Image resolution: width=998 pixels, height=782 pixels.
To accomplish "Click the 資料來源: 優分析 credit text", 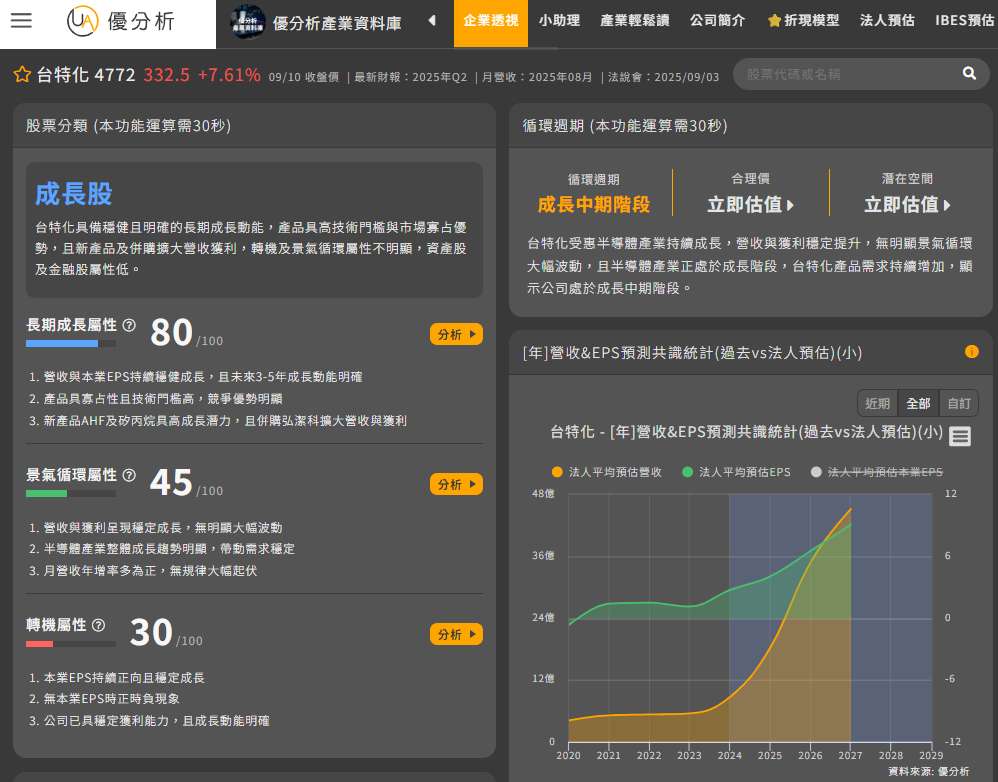I will click(x=929, y=772).
